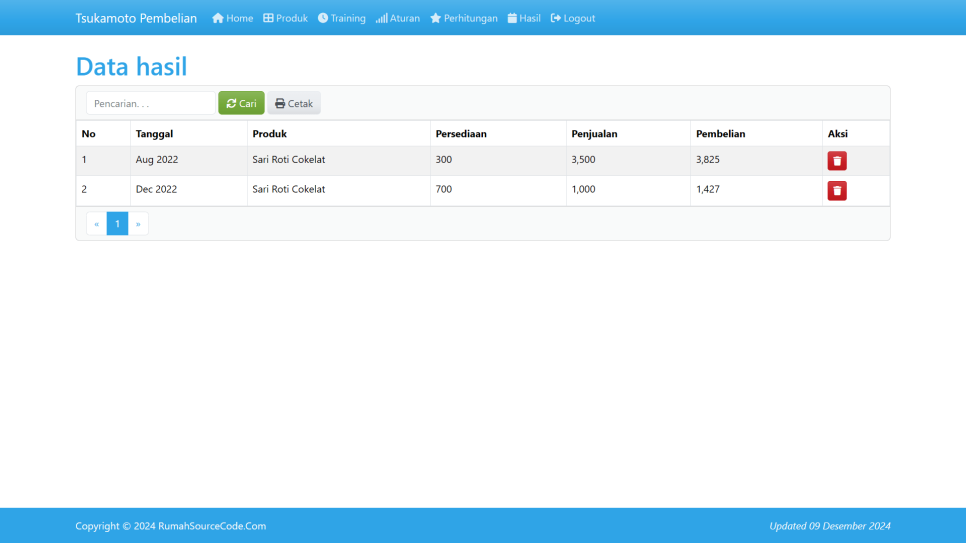
Task: Go to previous page with « arrow
Action: (x=97, y=224)
